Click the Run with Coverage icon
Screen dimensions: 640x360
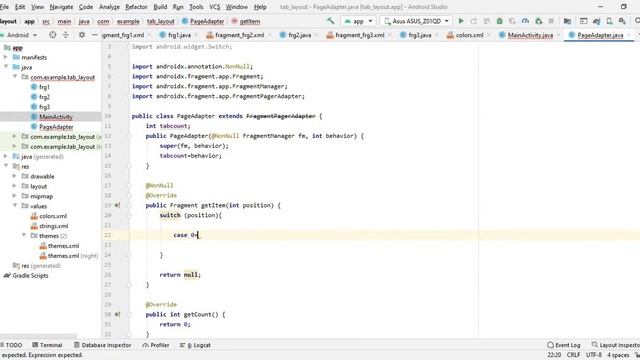click(512, 21)
